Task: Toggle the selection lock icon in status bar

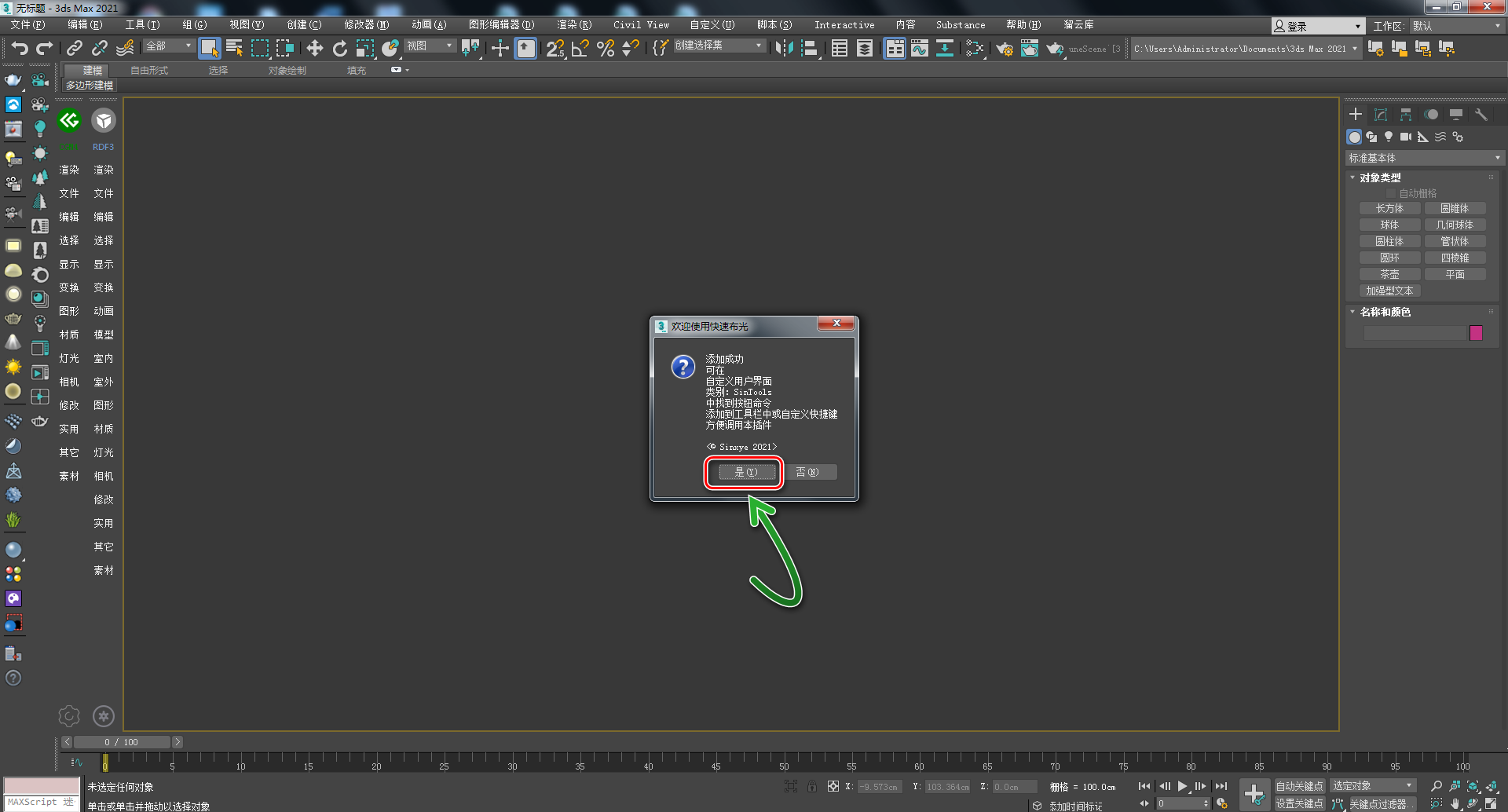Action: coord(811,786)
